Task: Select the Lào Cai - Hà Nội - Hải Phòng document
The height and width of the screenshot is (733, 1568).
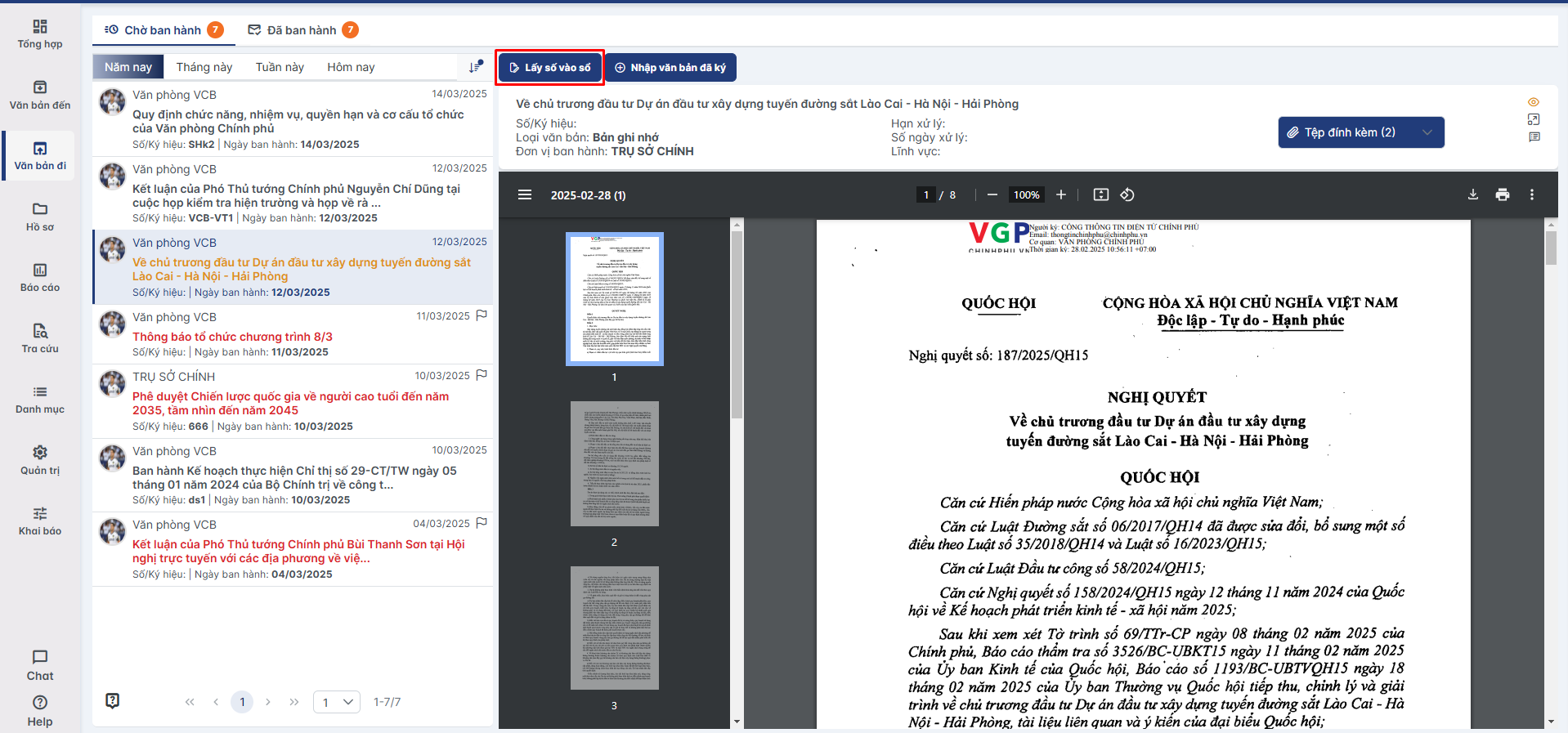Action: pos(293,267)
